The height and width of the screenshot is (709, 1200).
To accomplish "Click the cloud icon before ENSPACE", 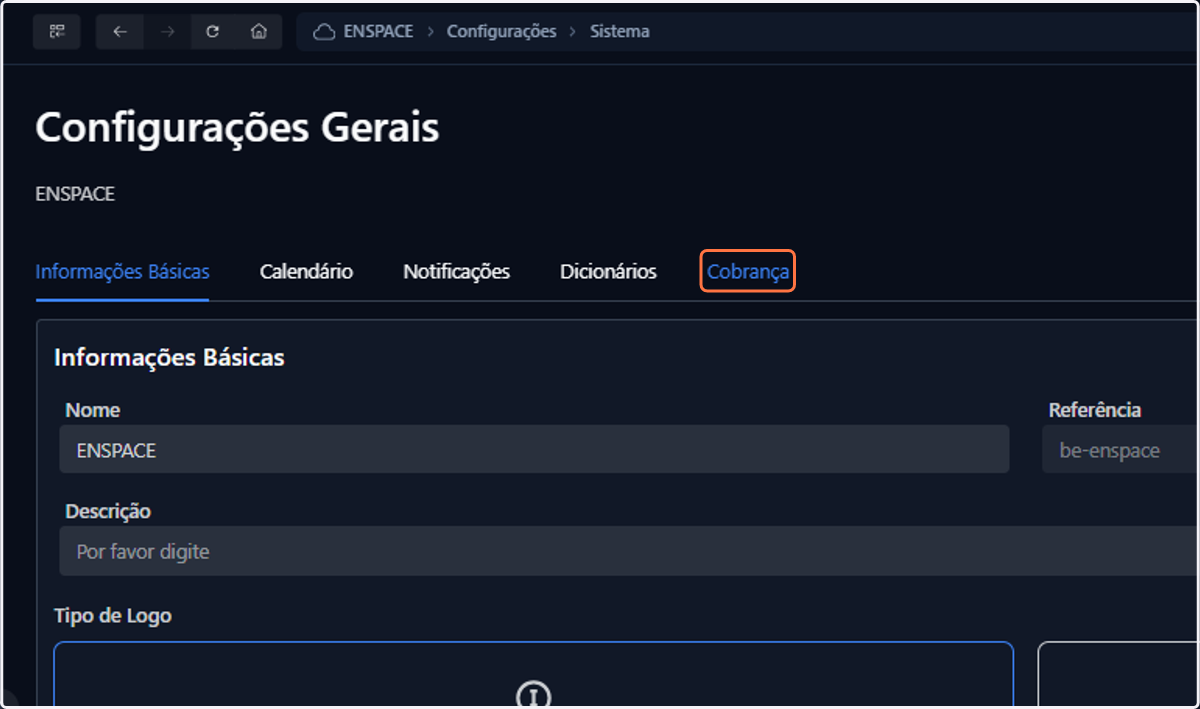I will pos(323,32).
